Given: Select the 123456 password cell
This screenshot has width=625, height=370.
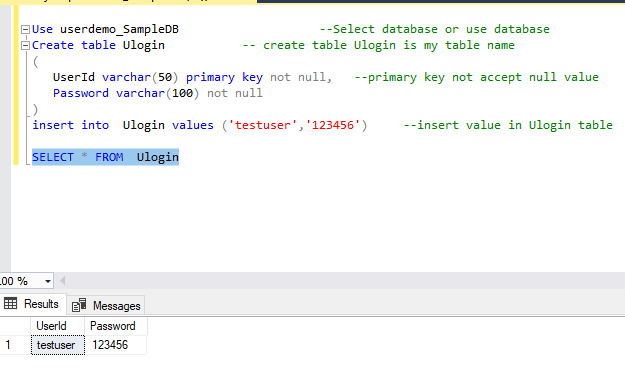Looking at the screenshot, I should (x=116, y=345).
